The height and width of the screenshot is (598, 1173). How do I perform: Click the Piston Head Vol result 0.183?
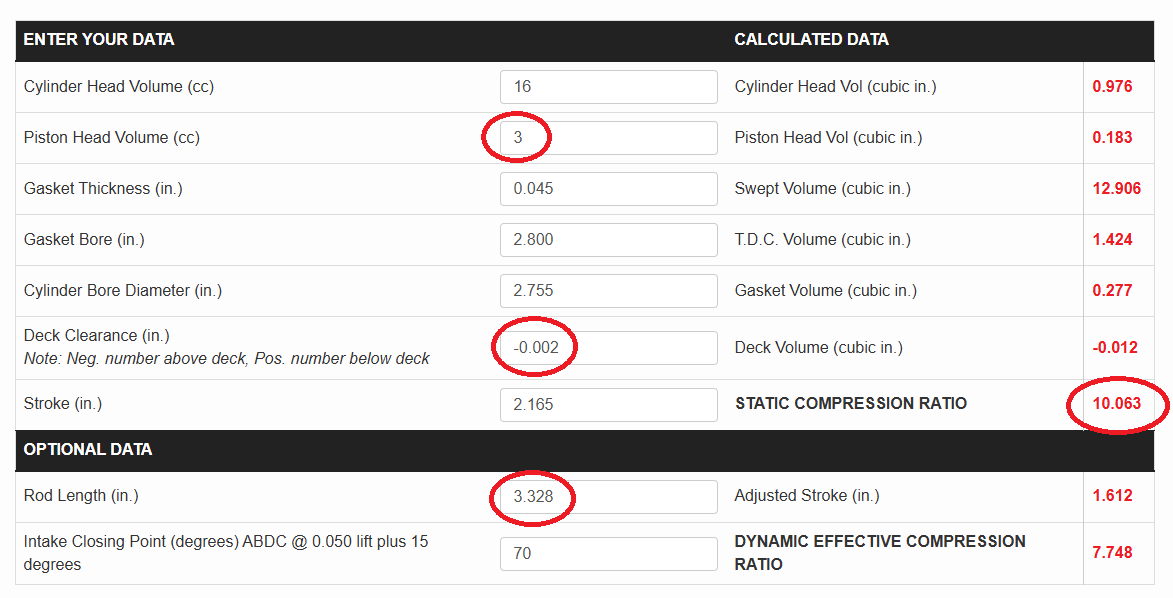coord(1112,138)
